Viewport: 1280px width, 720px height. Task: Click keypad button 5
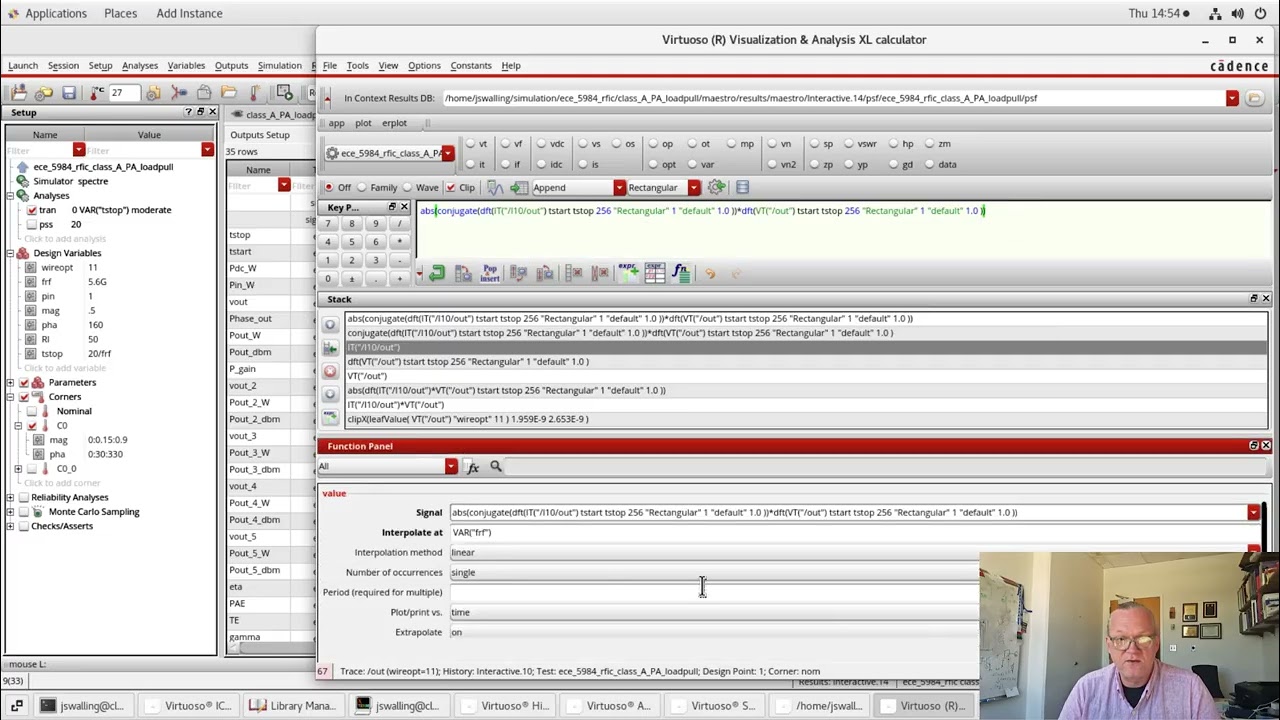click(351, 242)
